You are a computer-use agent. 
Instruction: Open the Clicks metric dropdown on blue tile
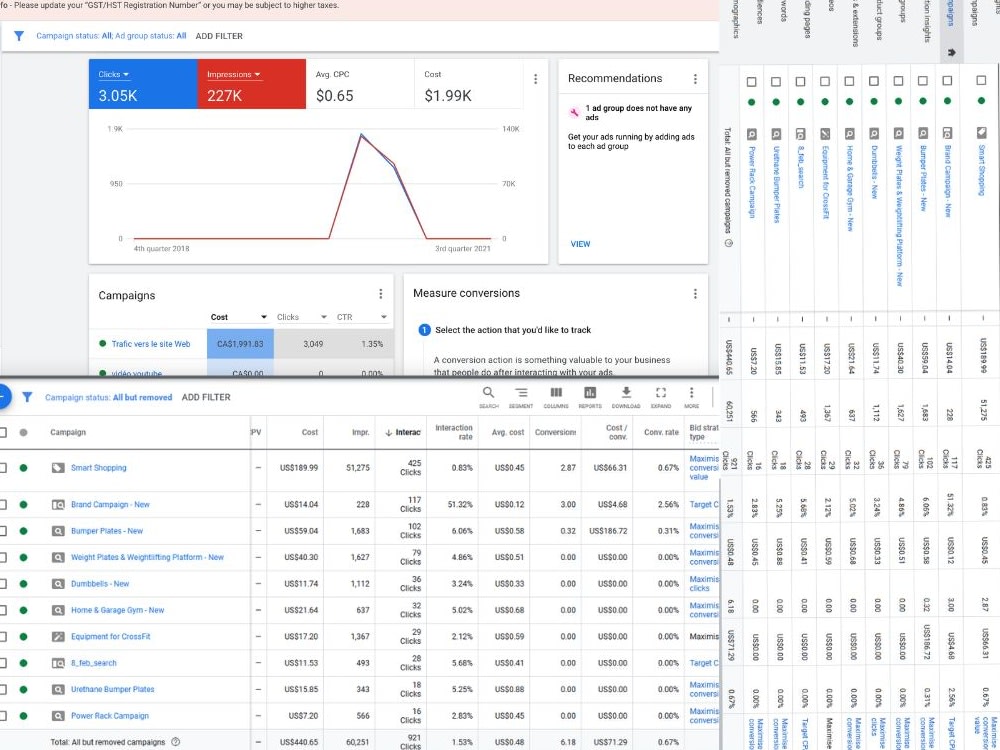[114, 74]
